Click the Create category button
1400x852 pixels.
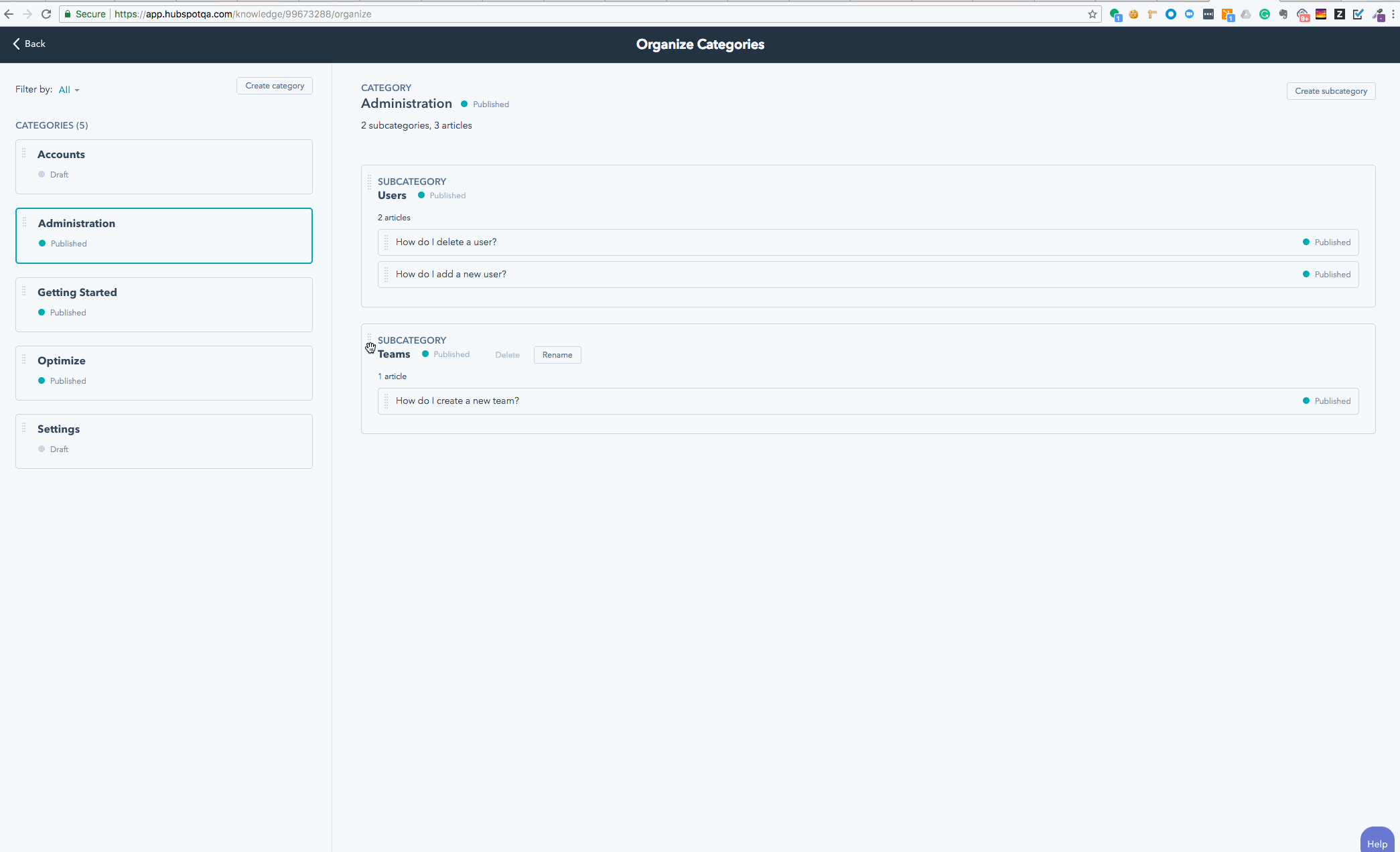click(274, 86)
